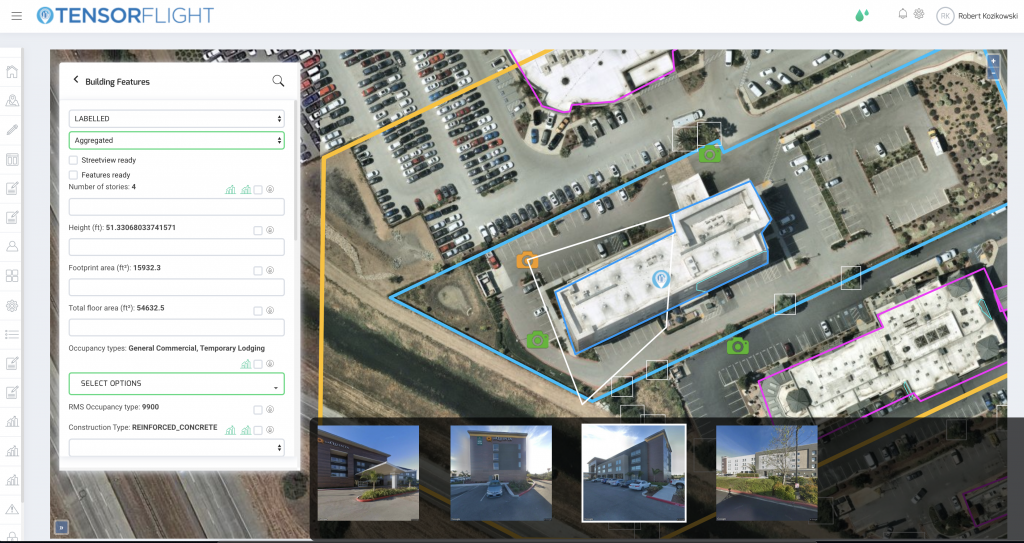This screenshot has width=1024, height=543.
Task: Click the green water droplets icon
Action: pyautogui.click(x=862, y=16)
